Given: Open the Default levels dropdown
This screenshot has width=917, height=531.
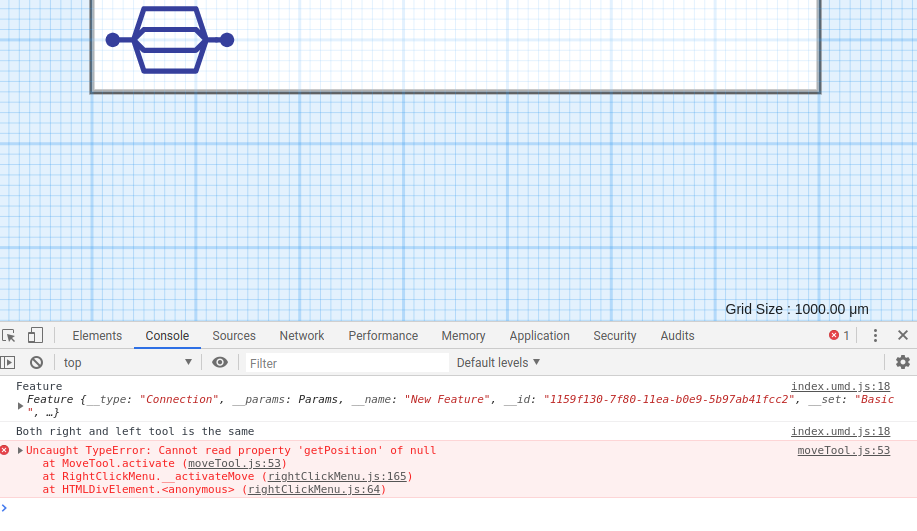Looking at the screenshot, I should tap(498, 363).
